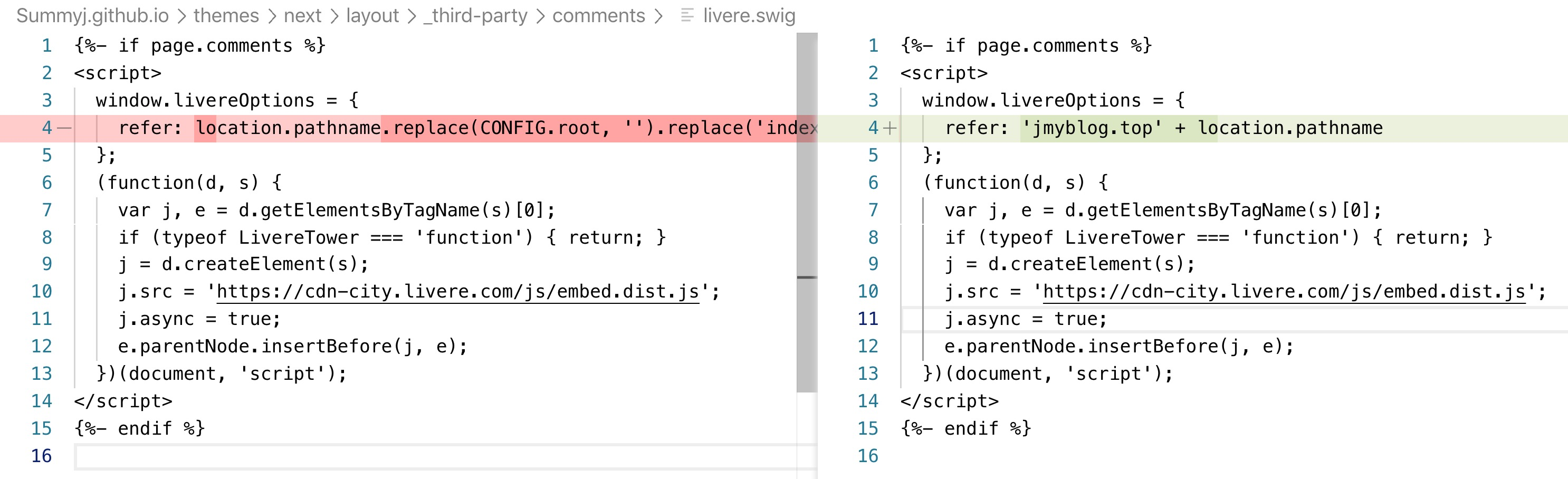Open the comments breadcrumb folder

[599, 15]
